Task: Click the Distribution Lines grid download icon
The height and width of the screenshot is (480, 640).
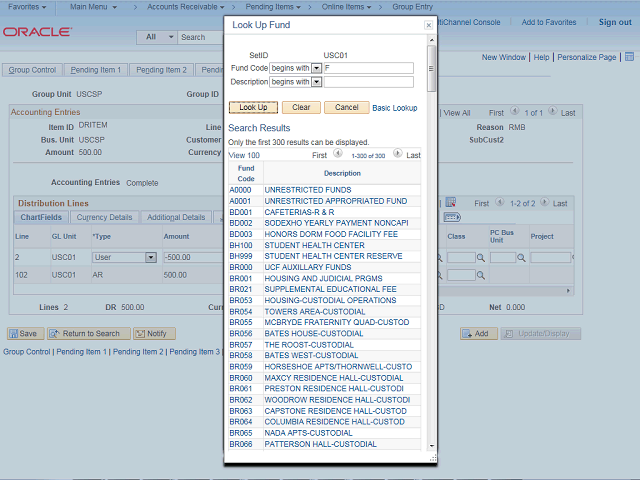Action: 451,202
